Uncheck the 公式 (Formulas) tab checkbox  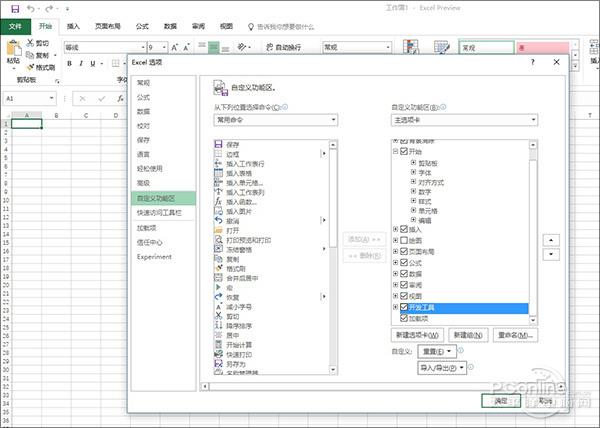tap(404, 265)
